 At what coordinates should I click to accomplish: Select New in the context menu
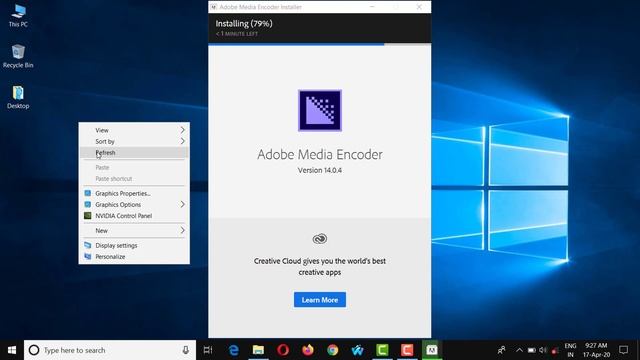tap(134, 231)
